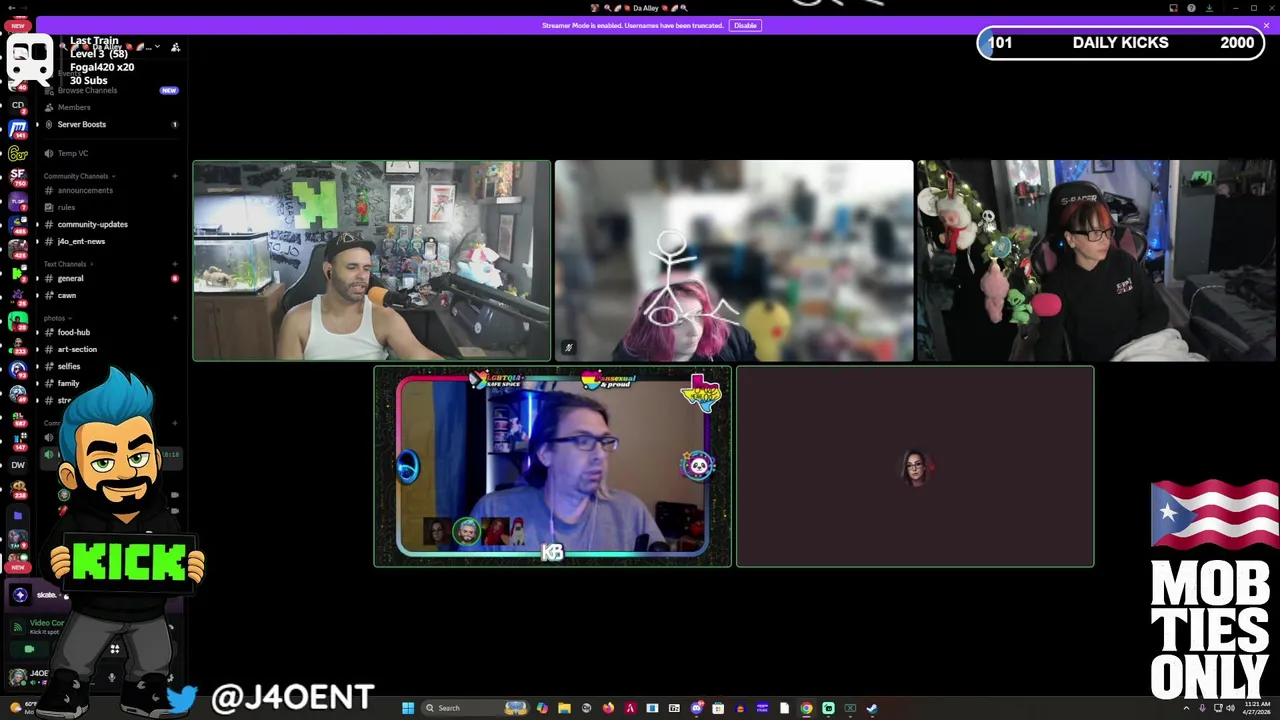Open the activities grid icon in voice panel
The height and width of the screenshot is (720, 1280).
click(x=114, y=649)
